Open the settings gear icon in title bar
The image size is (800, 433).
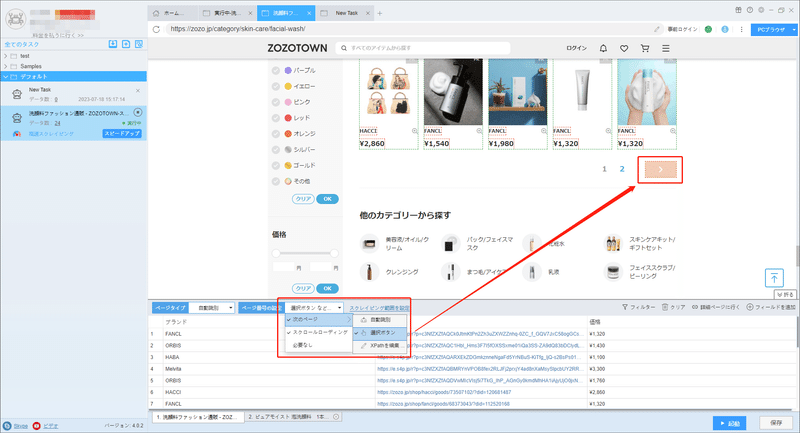(761, 10)
